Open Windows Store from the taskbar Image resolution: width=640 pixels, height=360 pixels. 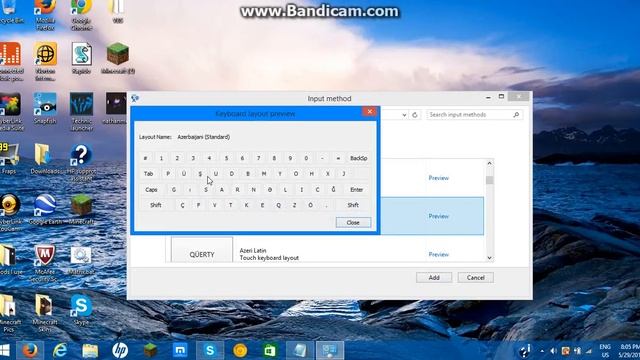click(270, 350)
